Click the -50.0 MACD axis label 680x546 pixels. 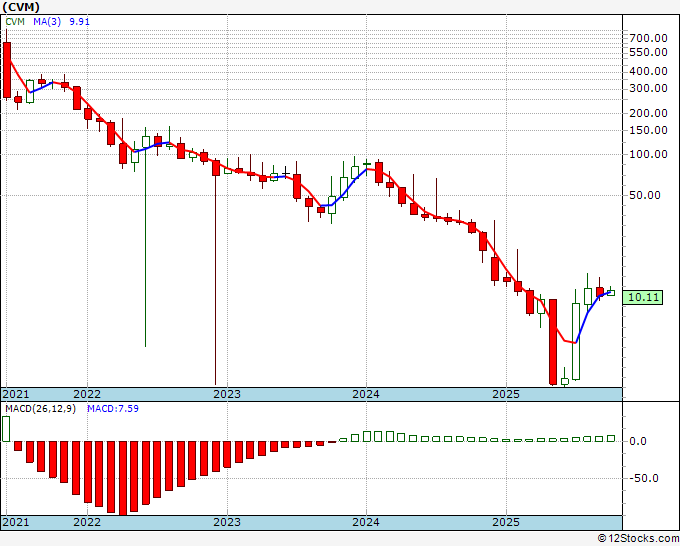click(644, 479)
